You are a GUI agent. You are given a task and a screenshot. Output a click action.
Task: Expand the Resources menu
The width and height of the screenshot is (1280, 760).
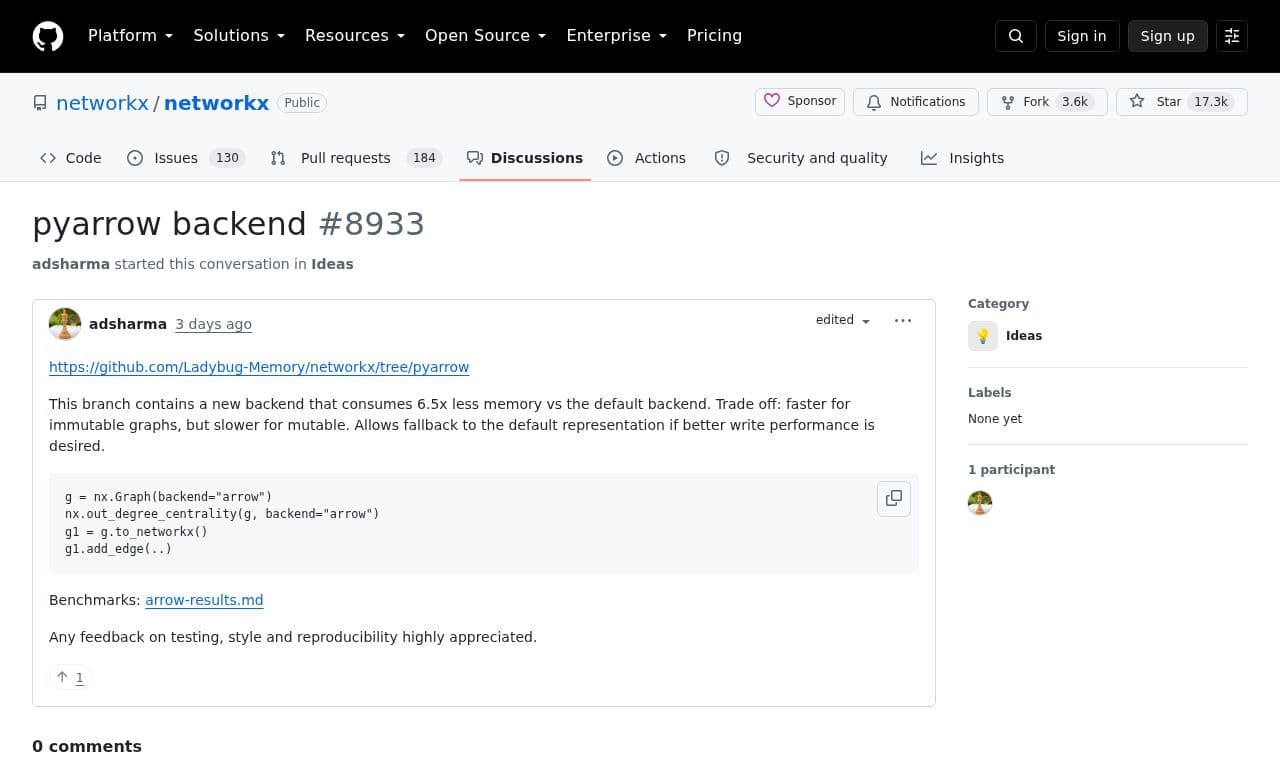[355, 36]
